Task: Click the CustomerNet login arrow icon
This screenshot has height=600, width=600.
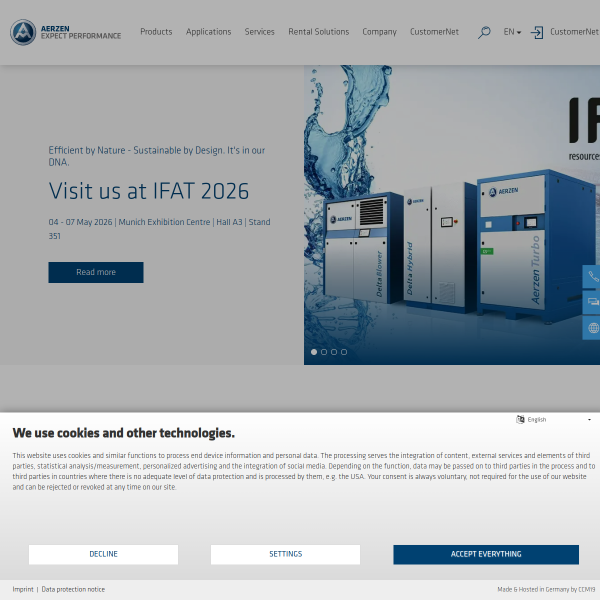Action: coord(537,32)
